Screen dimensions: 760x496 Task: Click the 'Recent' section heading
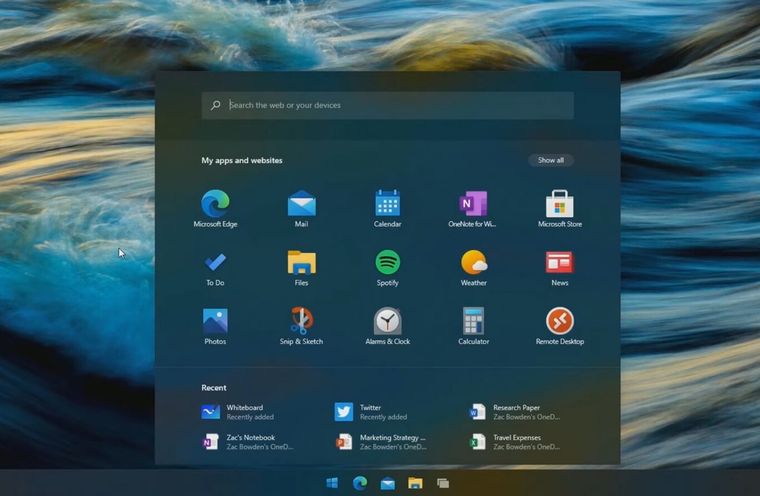214,388
